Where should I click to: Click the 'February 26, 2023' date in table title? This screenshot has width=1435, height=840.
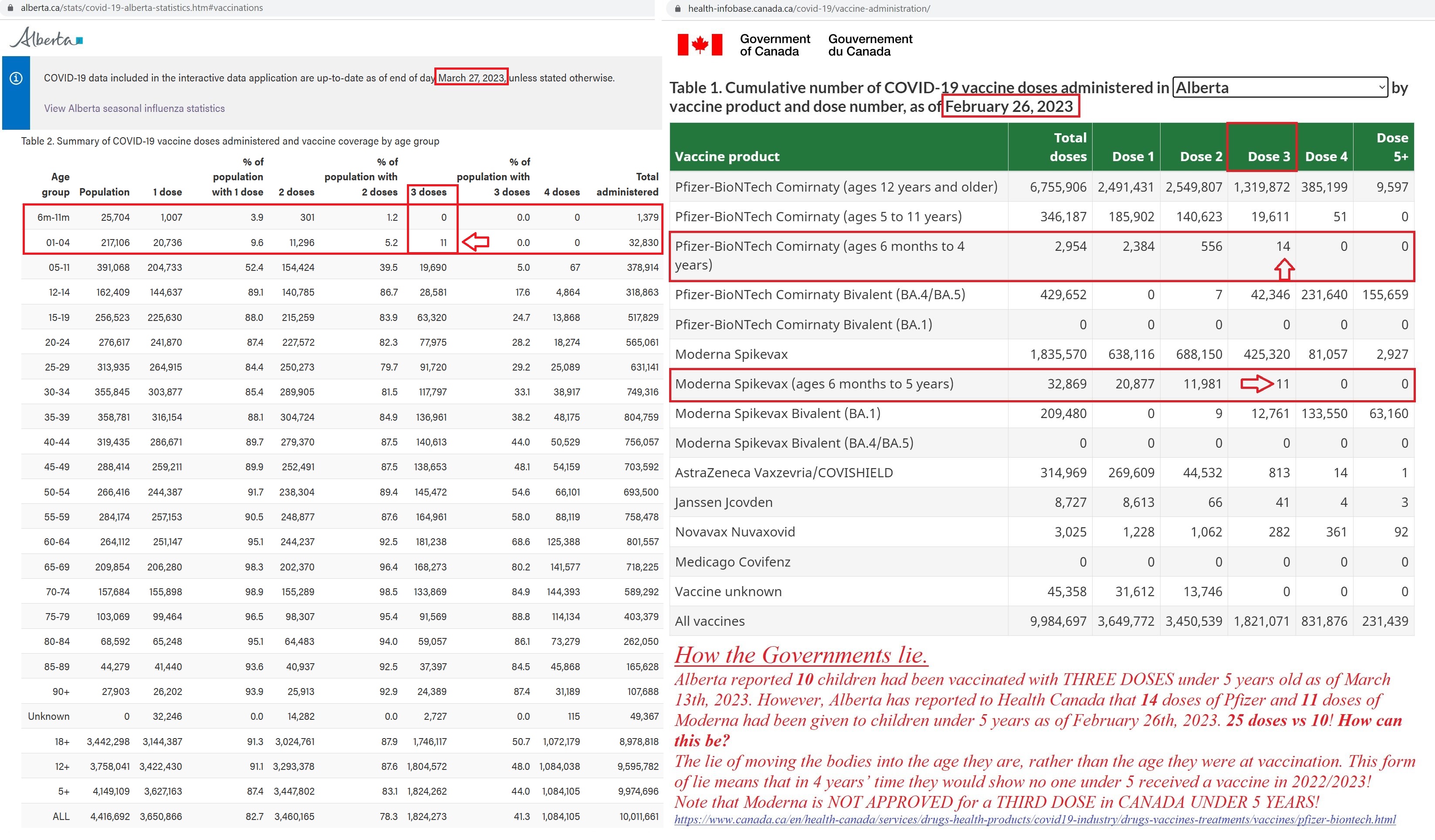pos(1009,106)
